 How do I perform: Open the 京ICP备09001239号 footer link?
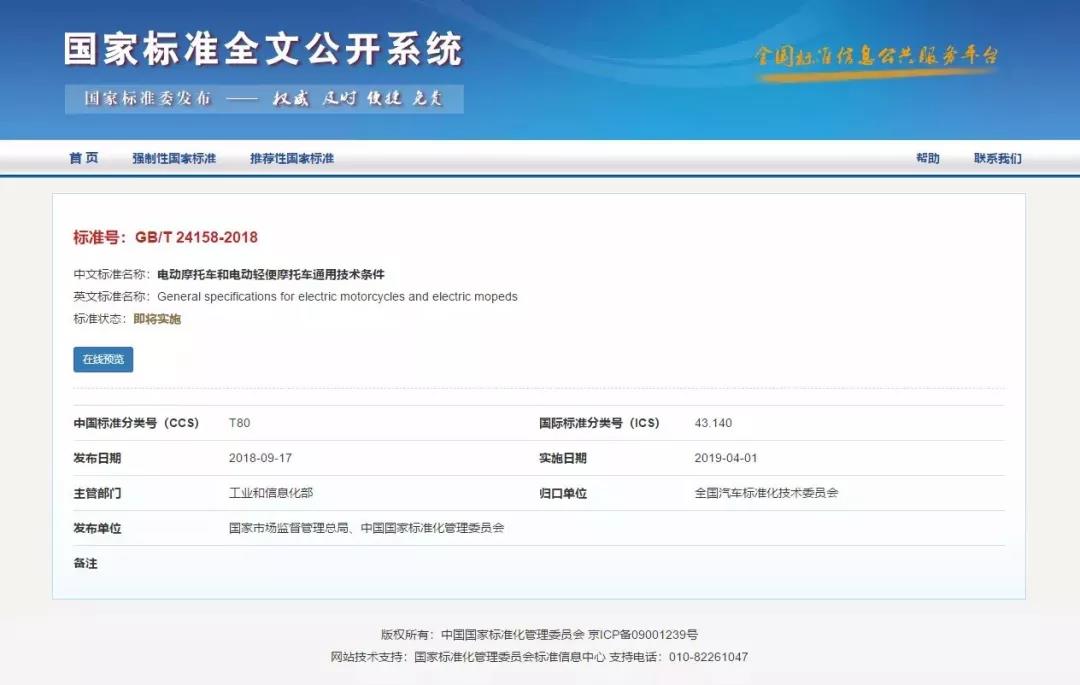(642, 634)
